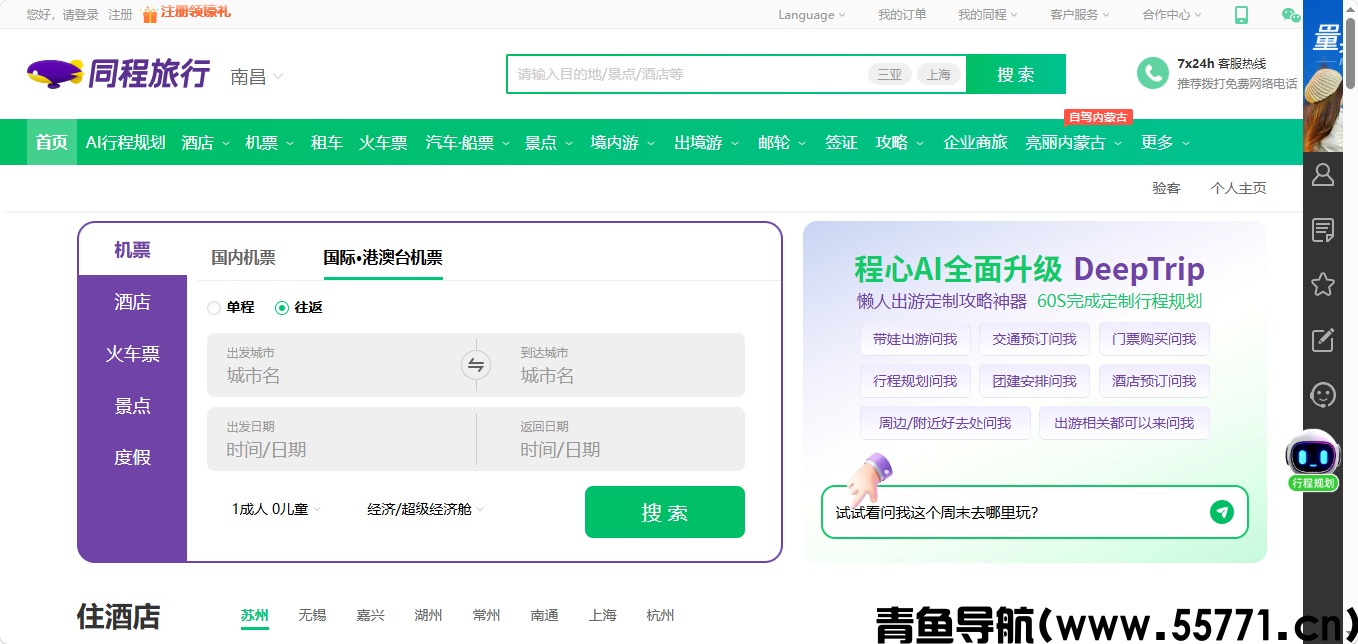1358x644 pixels.
Task: Select 火车票 in purple side panel
Action: coord(132,354)
